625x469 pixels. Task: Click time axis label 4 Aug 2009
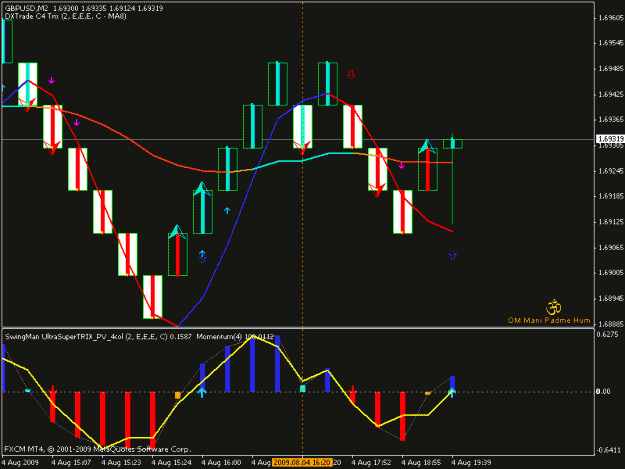click(x=20, y=463)
